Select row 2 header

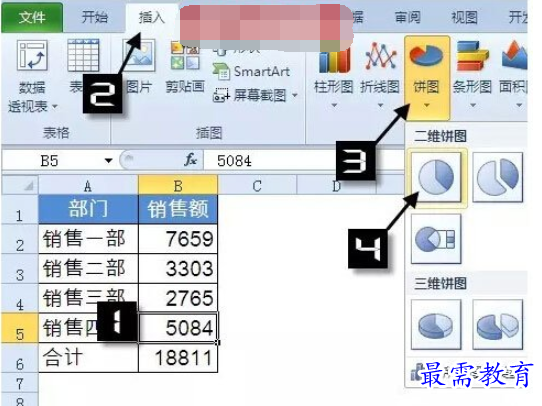click(x=20, y=239)
